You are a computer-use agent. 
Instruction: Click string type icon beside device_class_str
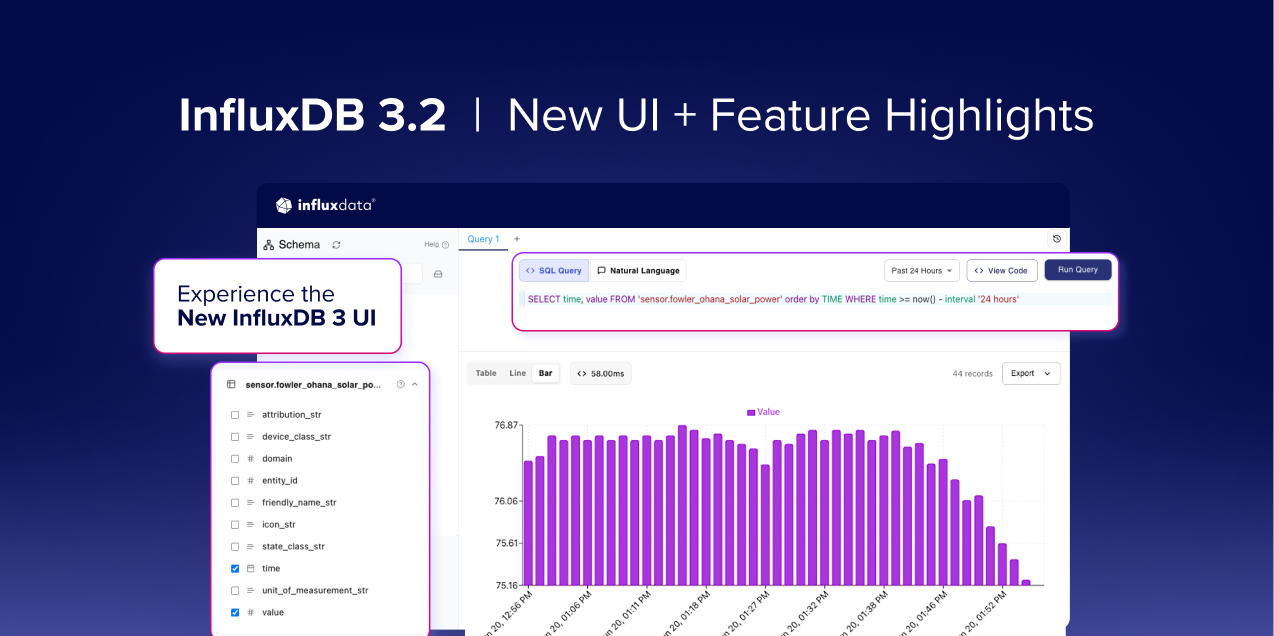[x=250, y=436]
